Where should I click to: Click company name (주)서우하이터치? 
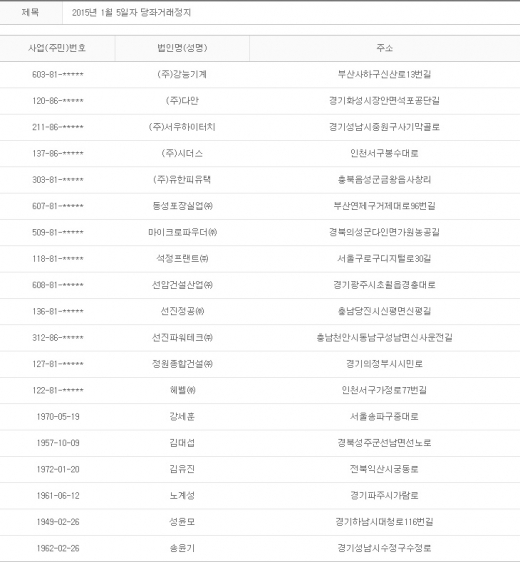pos(182,127)
